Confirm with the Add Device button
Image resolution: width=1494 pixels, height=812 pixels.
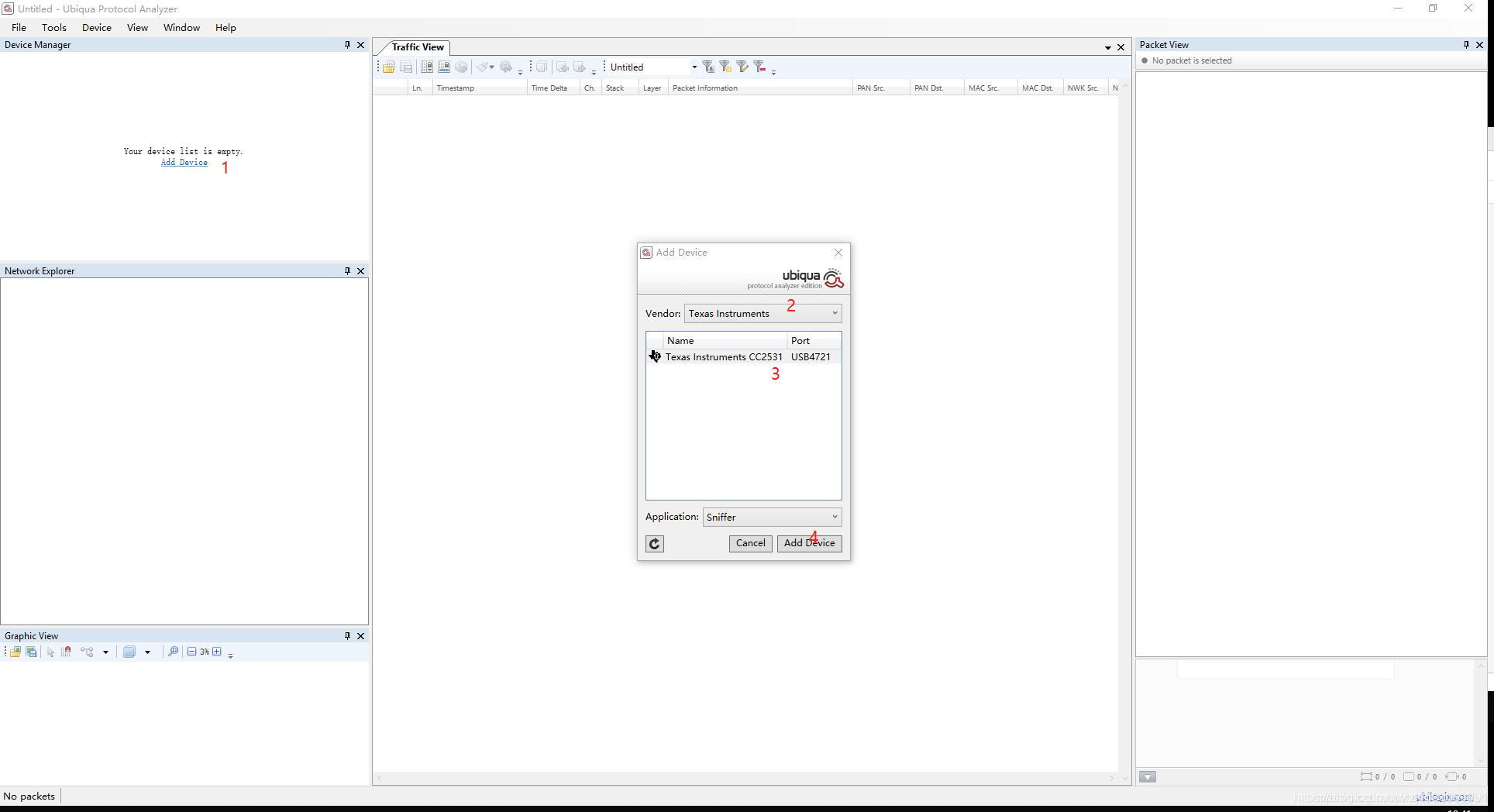pos(809,544)
